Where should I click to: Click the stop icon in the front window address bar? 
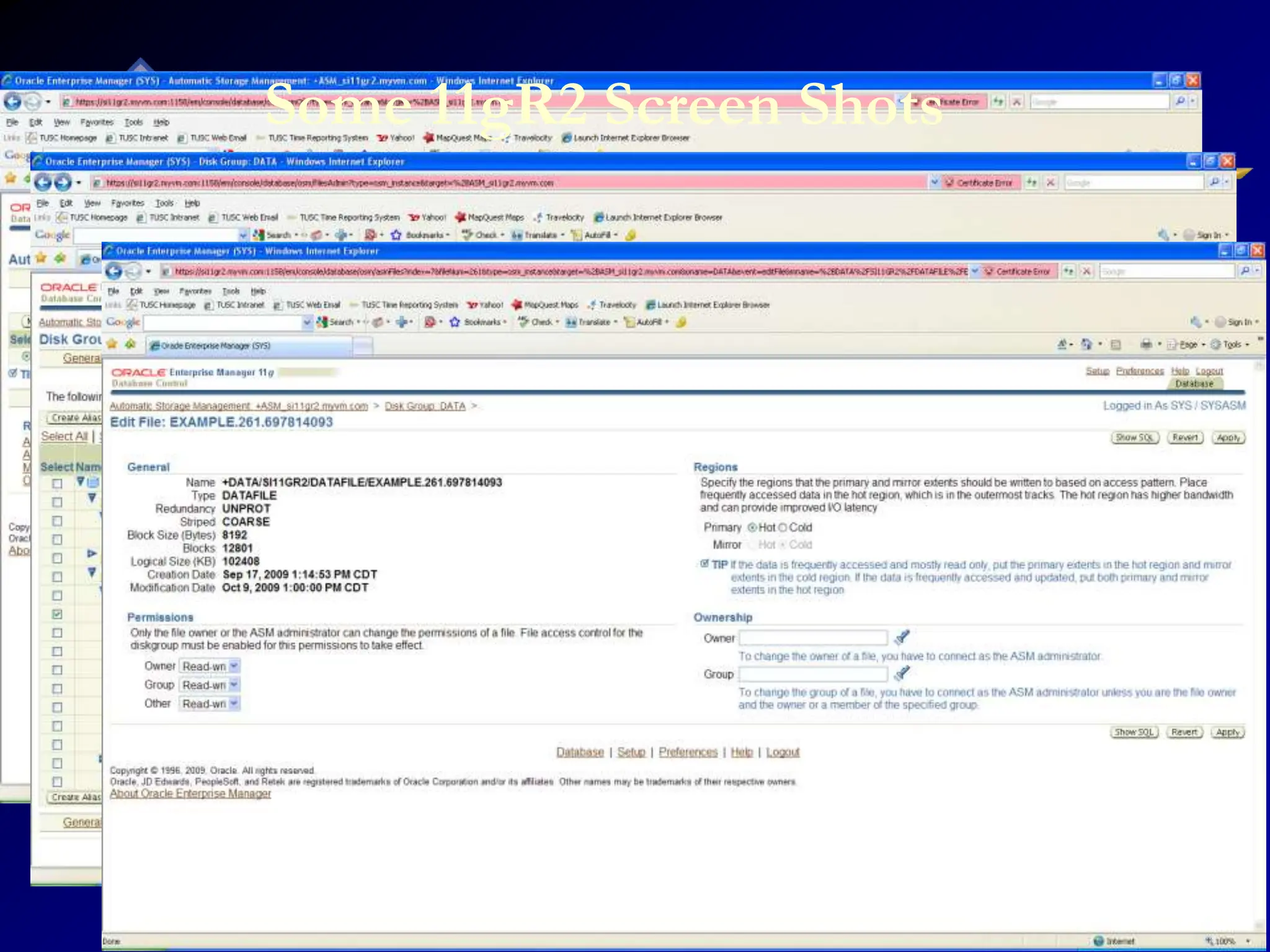(x=1086, y=271)
